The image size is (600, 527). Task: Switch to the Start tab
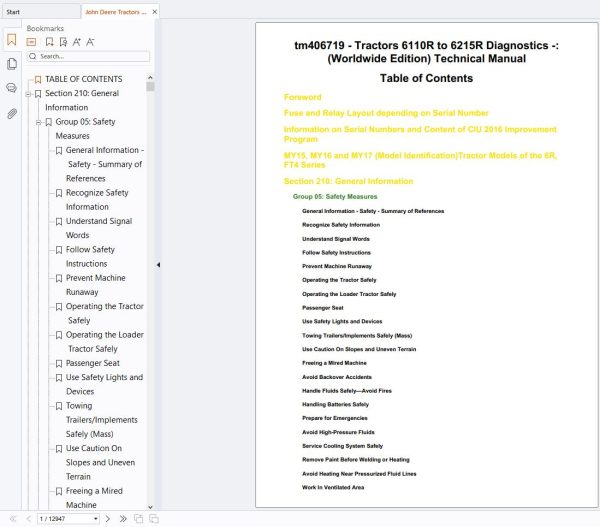(x=13, y=12)
